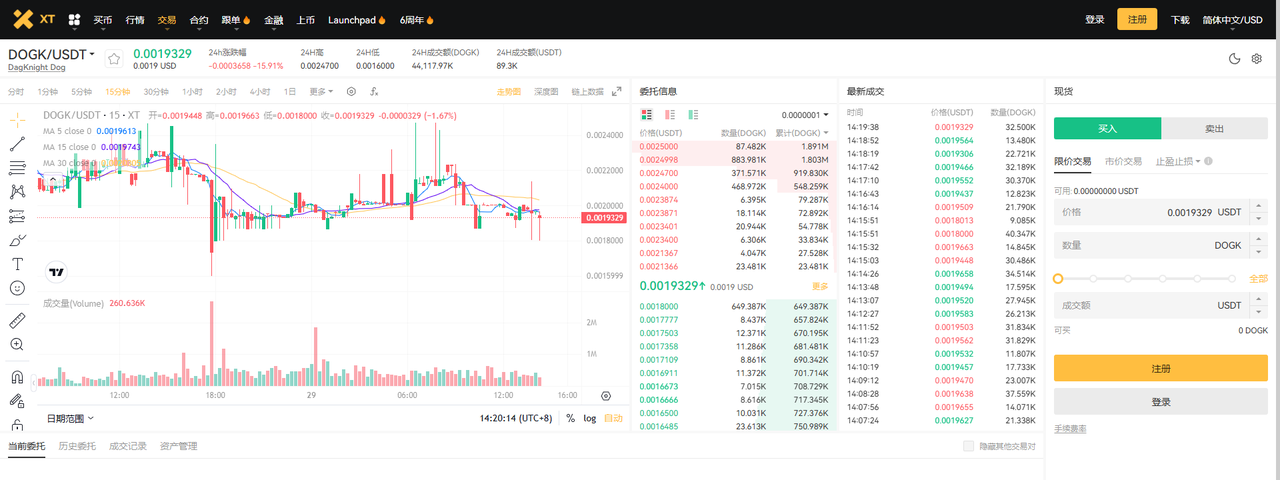Select the brush drawing tool
1280x480 pixels.
pos(17,240)
